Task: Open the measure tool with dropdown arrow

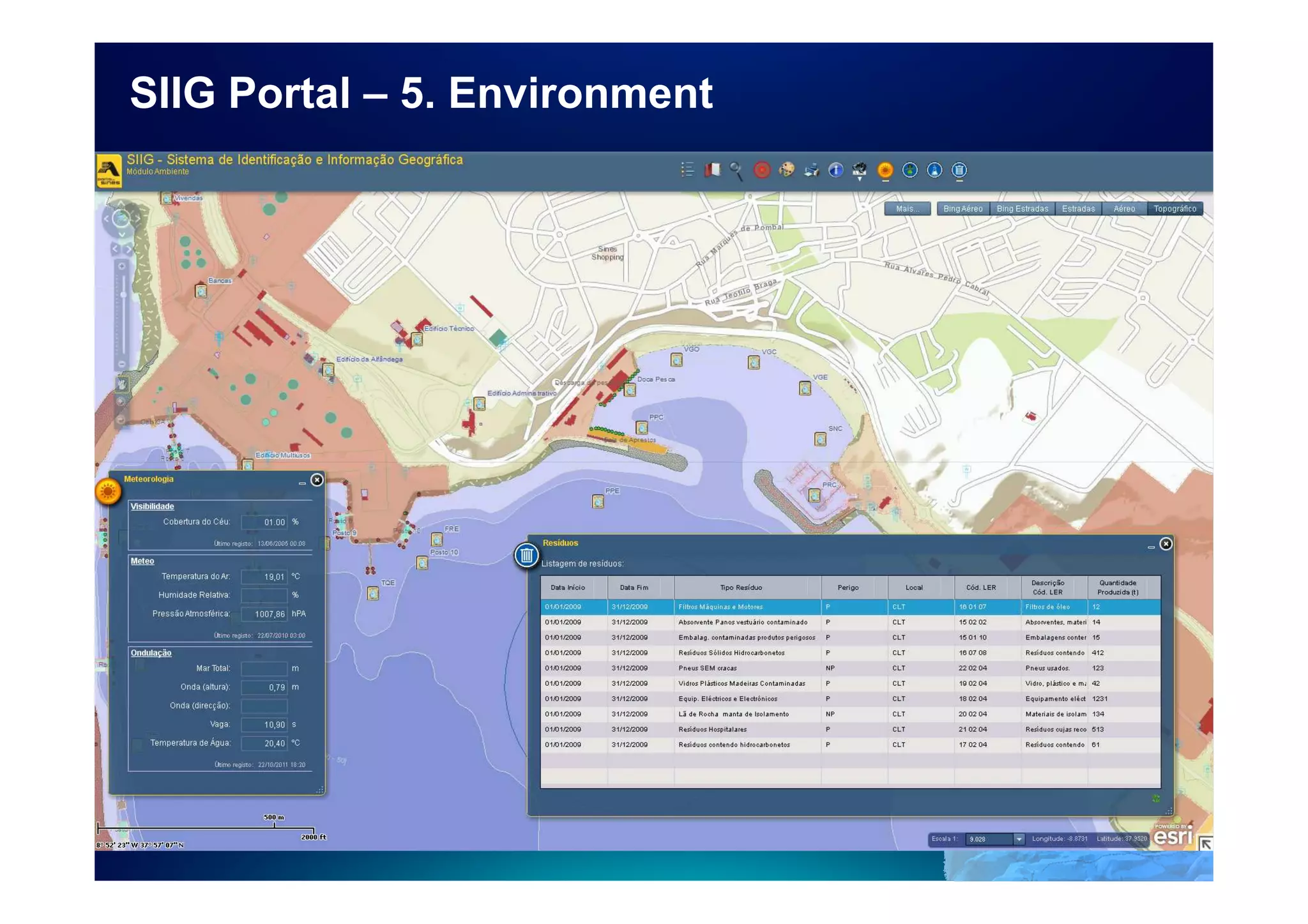Action: [860, 171]
